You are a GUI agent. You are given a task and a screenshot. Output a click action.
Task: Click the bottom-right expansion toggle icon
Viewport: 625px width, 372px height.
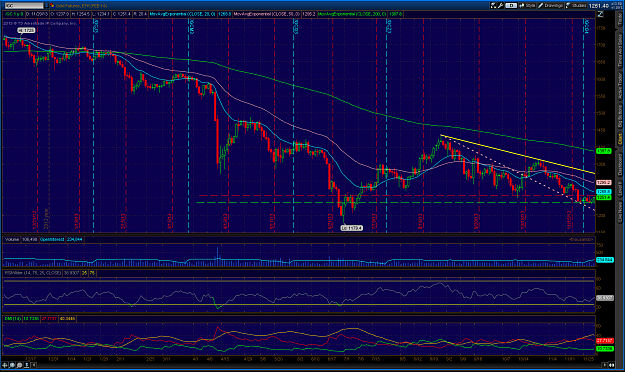613,365
